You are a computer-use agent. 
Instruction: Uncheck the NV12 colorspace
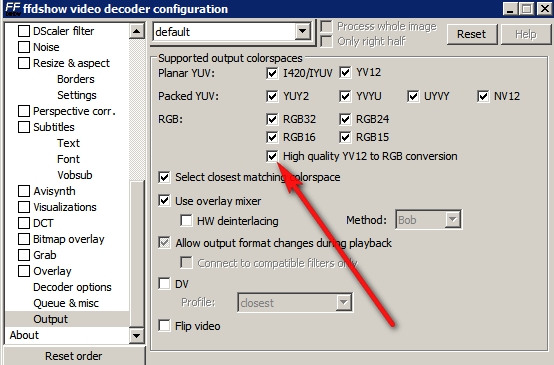483,96
